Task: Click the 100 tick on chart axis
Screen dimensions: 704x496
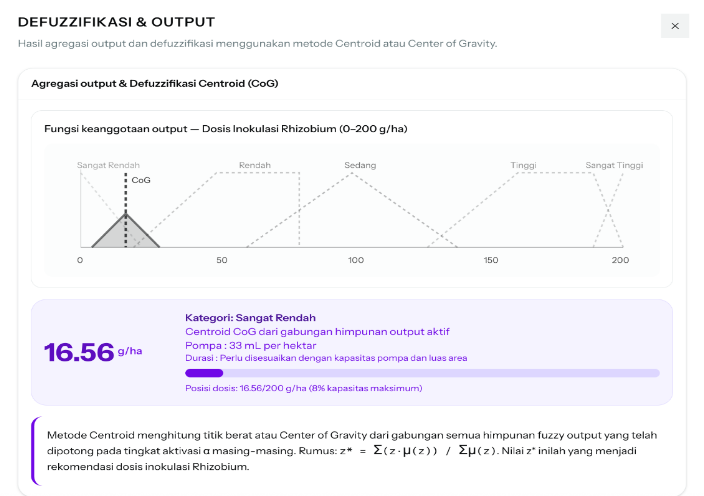Action: pyautogui.click(x=356, y=260)
